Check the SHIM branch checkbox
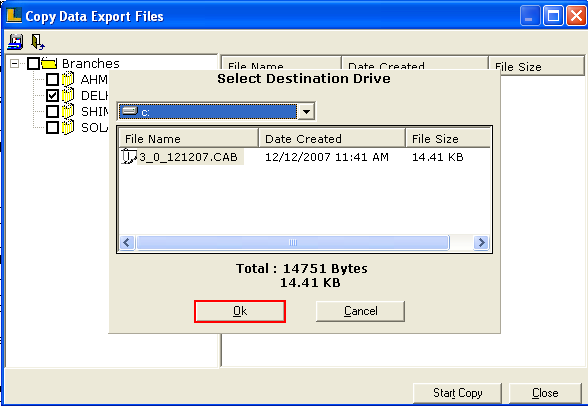 click(52, 111)
